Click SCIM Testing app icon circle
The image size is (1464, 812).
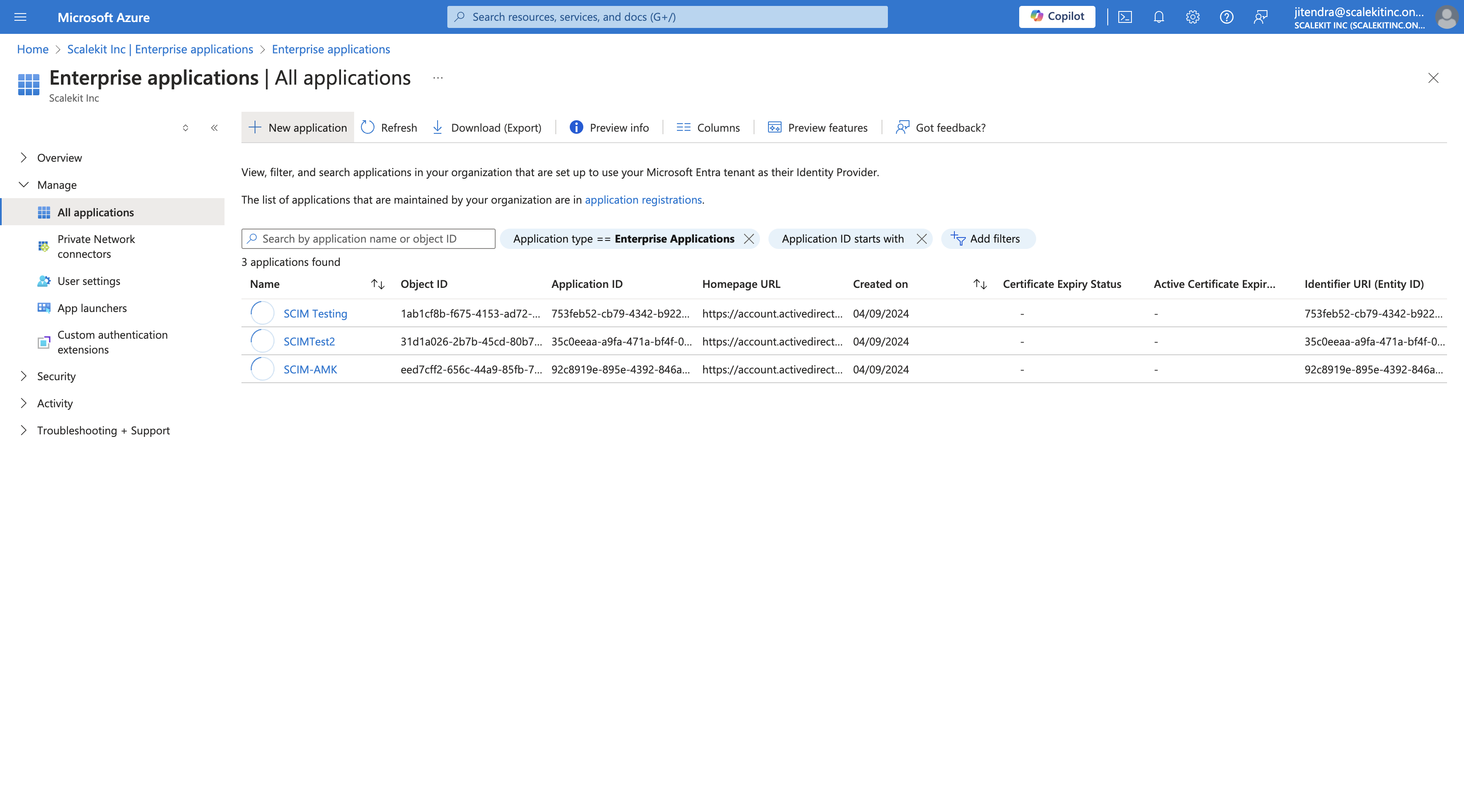click(x=263, y=313)
